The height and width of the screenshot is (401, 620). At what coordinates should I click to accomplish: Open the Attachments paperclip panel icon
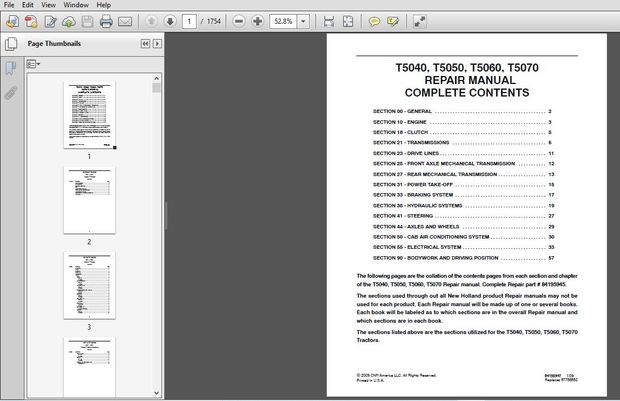pos(11,93)
